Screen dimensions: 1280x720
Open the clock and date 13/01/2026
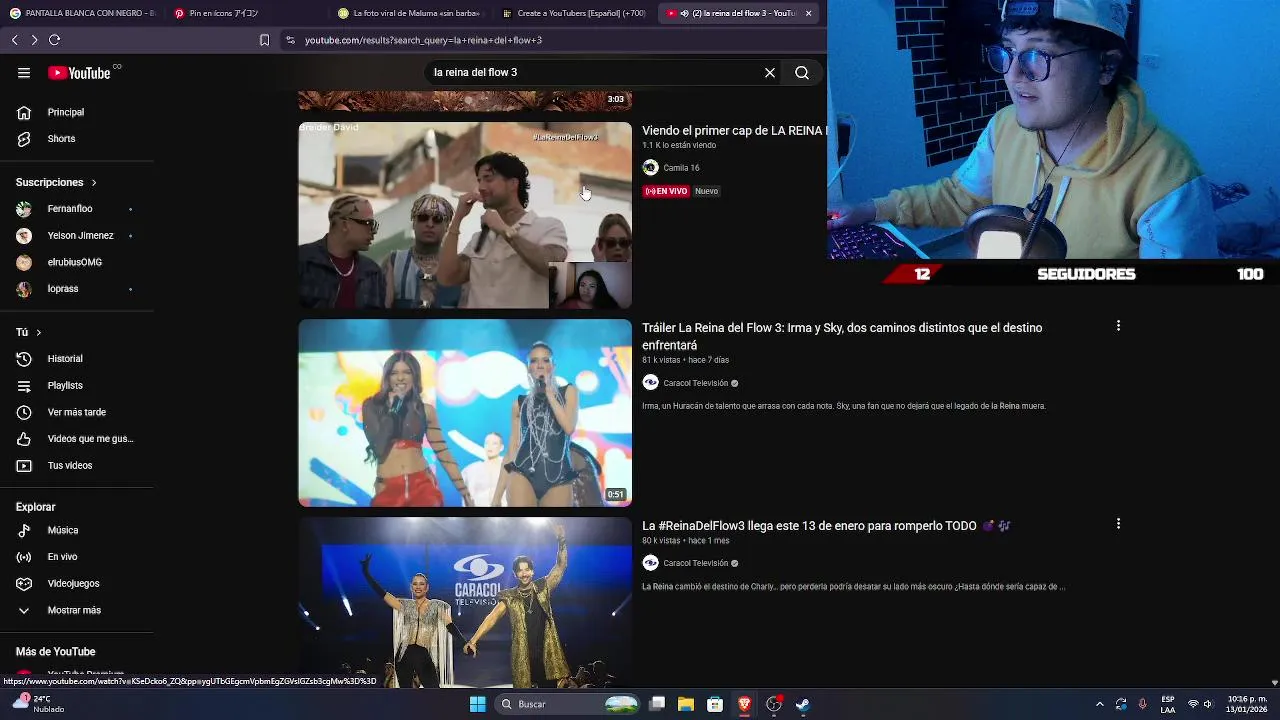[x=1247, y=704]
